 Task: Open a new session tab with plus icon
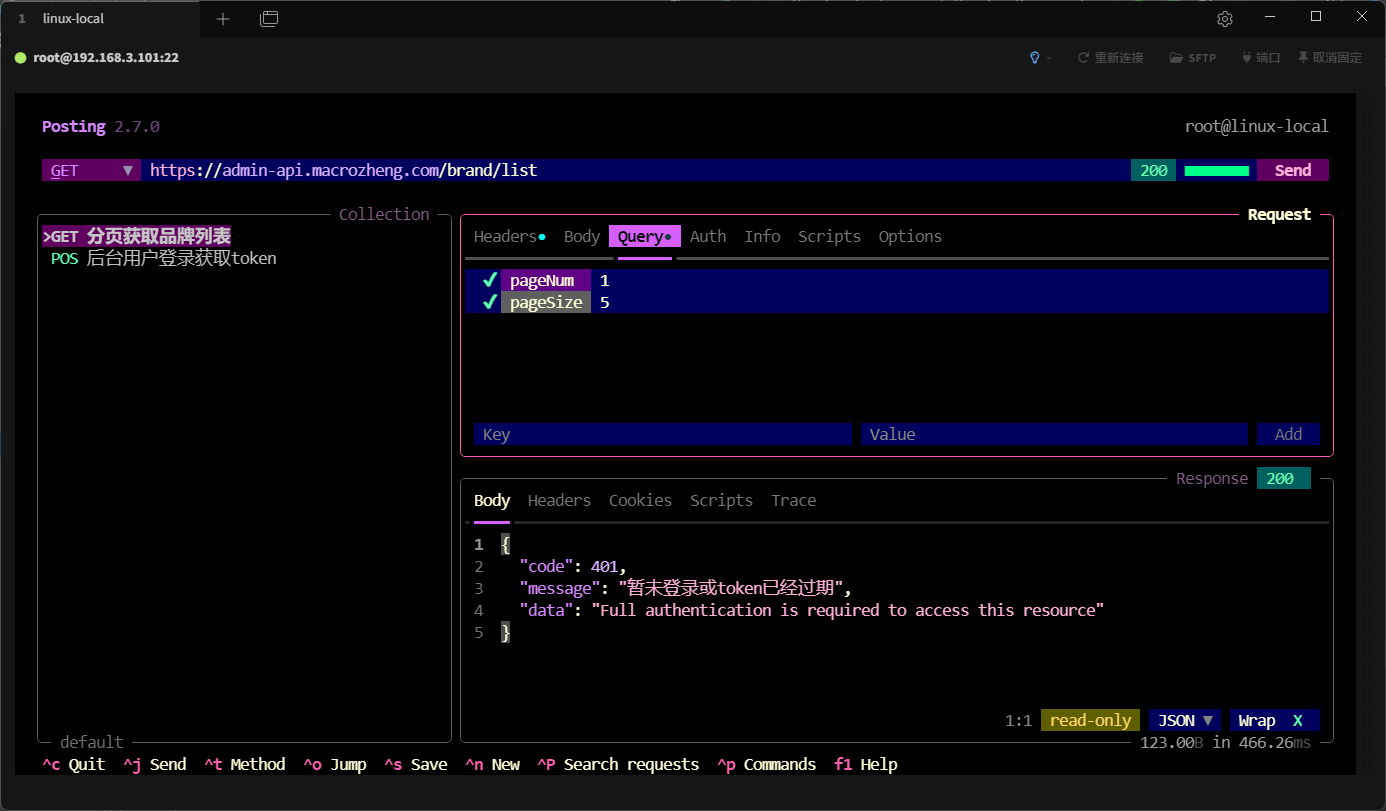coord(223,19)
